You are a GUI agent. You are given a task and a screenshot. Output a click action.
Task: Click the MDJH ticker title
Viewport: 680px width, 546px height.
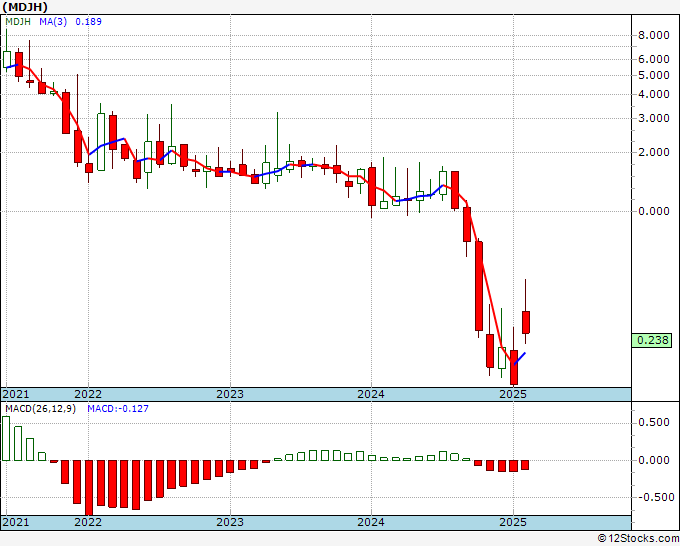tap(25, 7)
